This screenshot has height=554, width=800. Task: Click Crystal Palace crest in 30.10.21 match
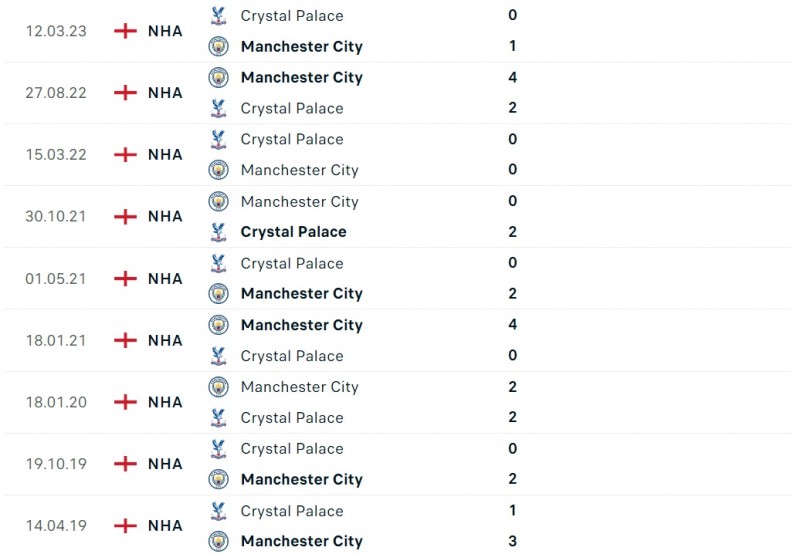coord(218,232)
